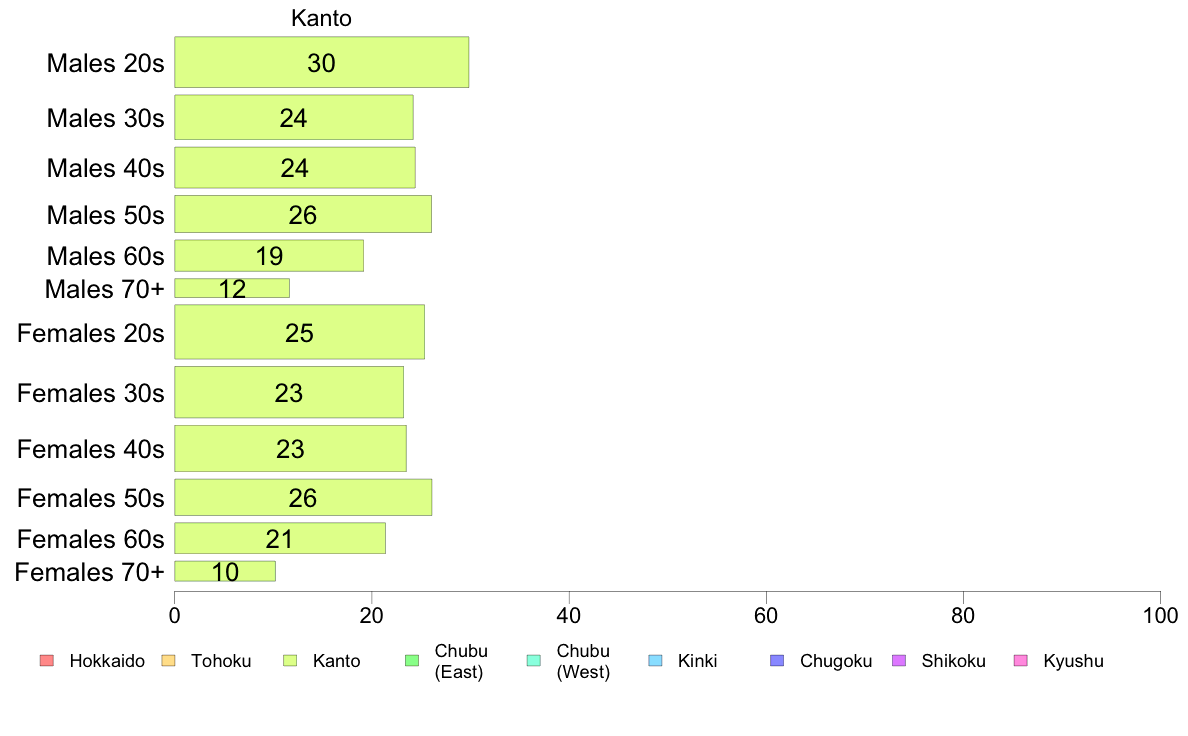Click the Males 60s bar showing 19
Screen dimensions: 1188x736
pos(269,255)
